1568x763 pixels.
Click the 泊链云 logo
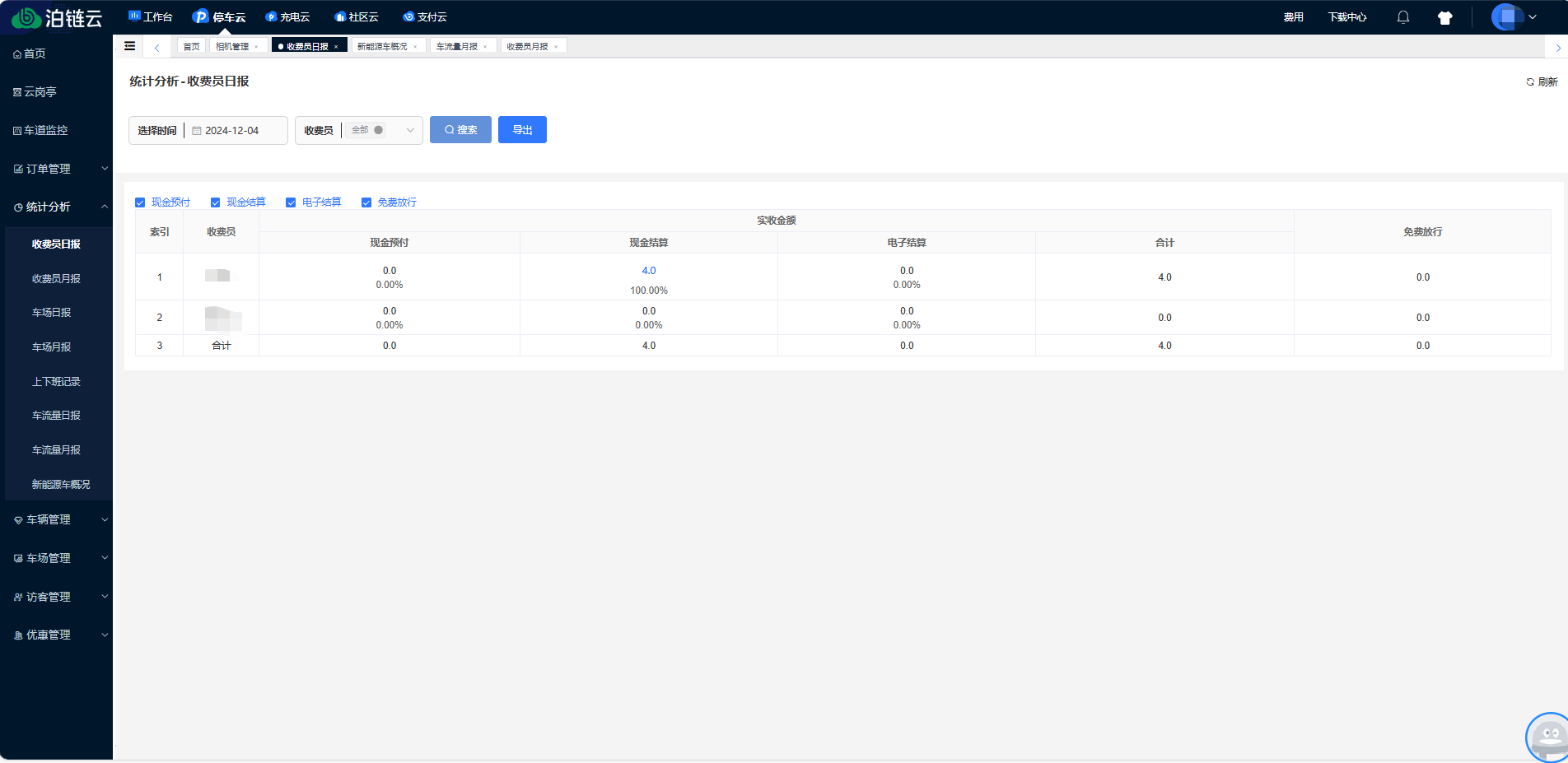[x=57, y=17]
